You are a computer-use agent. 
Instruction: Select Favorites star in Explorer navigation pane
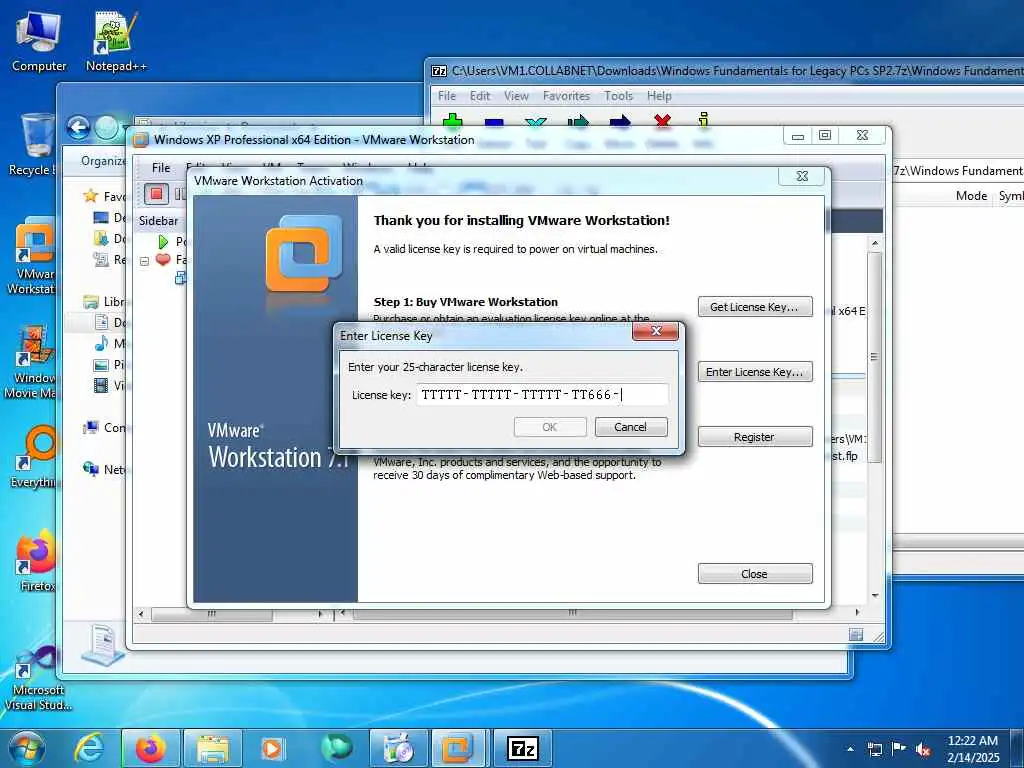coord(91,196)
